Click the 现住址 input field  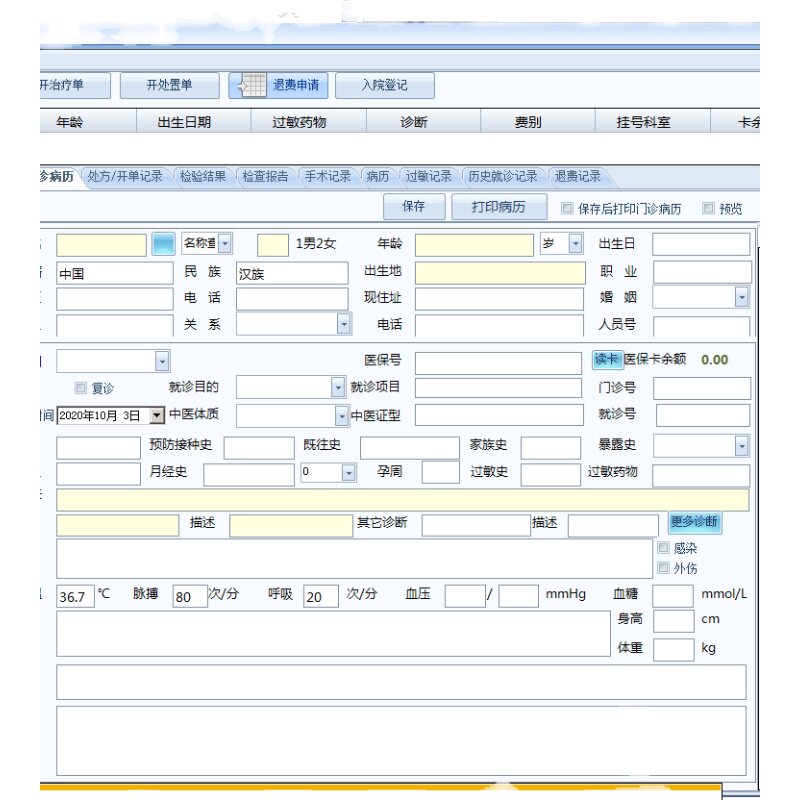click(x=499, y=299)
